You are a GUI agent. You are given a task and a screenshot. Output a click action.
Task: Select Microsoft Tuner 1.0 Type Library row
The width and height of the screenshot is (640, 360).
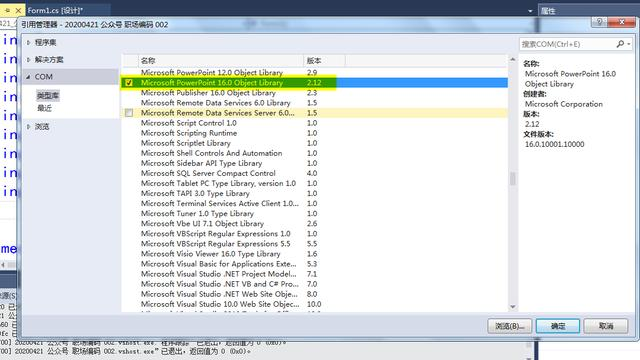[x=314, y=213]
